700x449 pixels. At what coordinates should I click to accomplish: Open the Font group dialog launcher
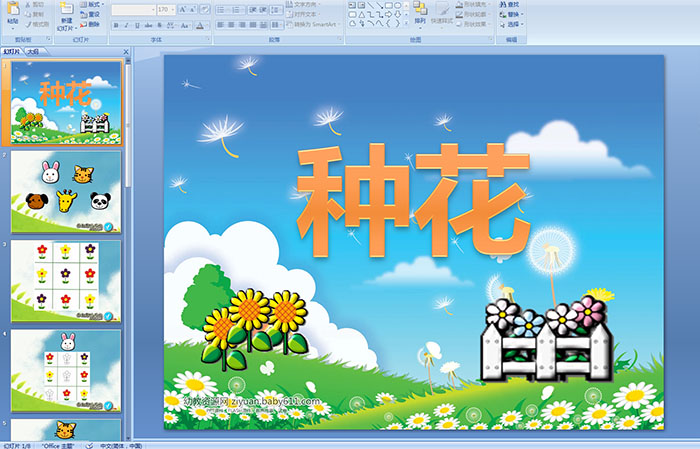[208, 39]
